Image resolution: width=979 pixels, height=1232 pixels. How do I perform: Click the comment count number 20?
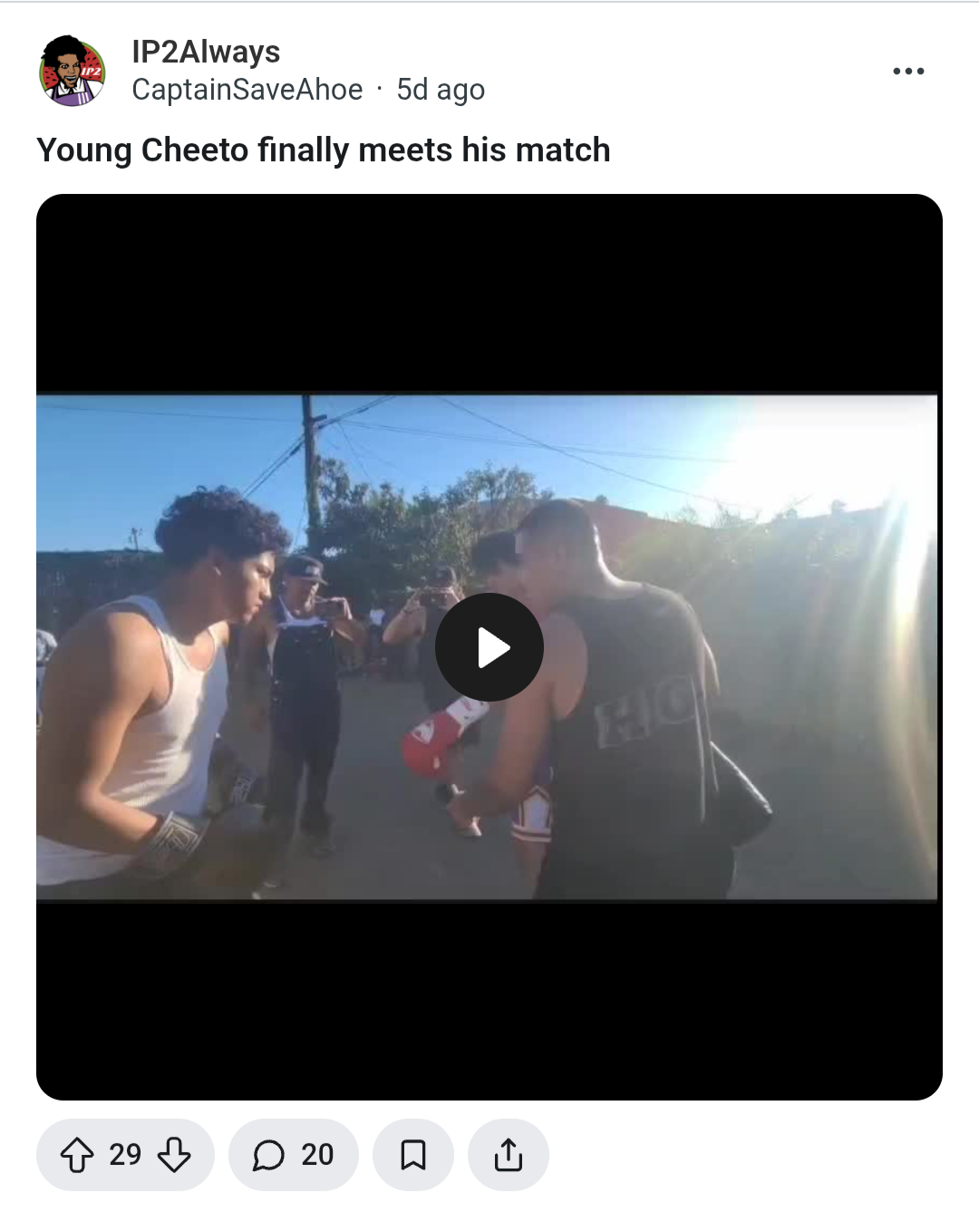317,1155
